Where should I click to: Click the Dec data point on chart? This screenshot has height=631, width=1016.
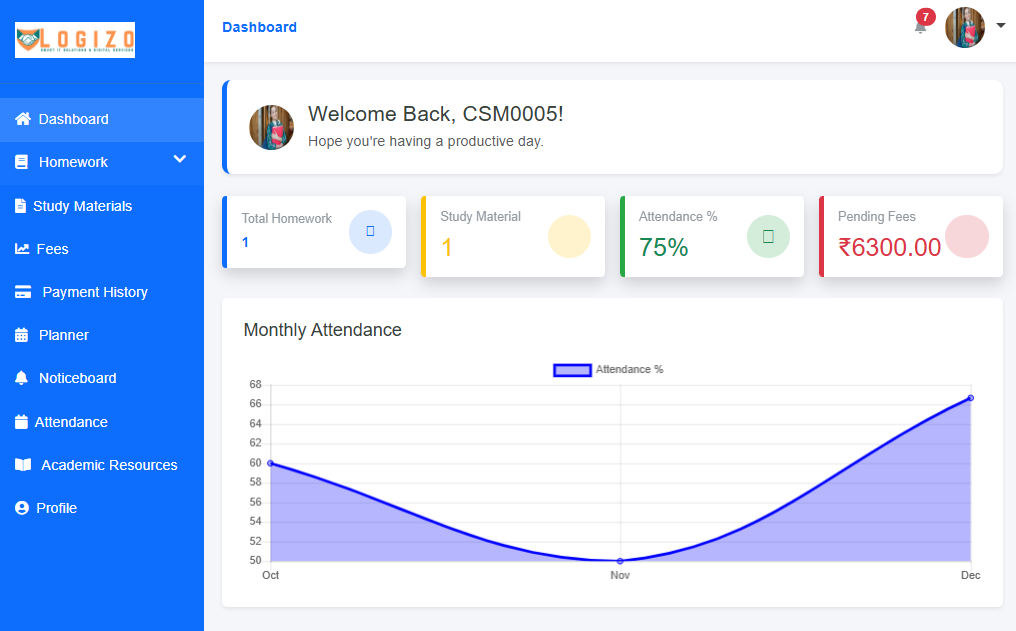click(x=970, y=398)
